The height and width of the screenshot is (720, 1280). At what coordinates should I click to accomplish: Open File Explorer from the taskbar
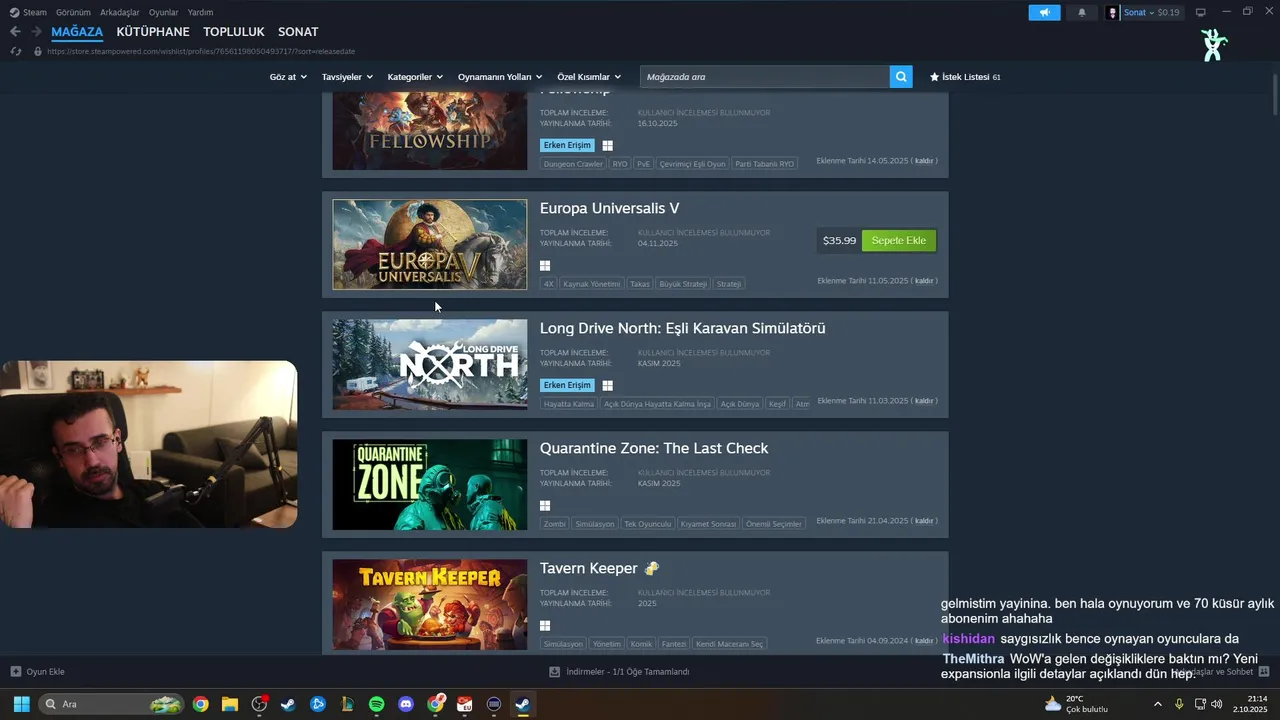click(x=229, y=704)
